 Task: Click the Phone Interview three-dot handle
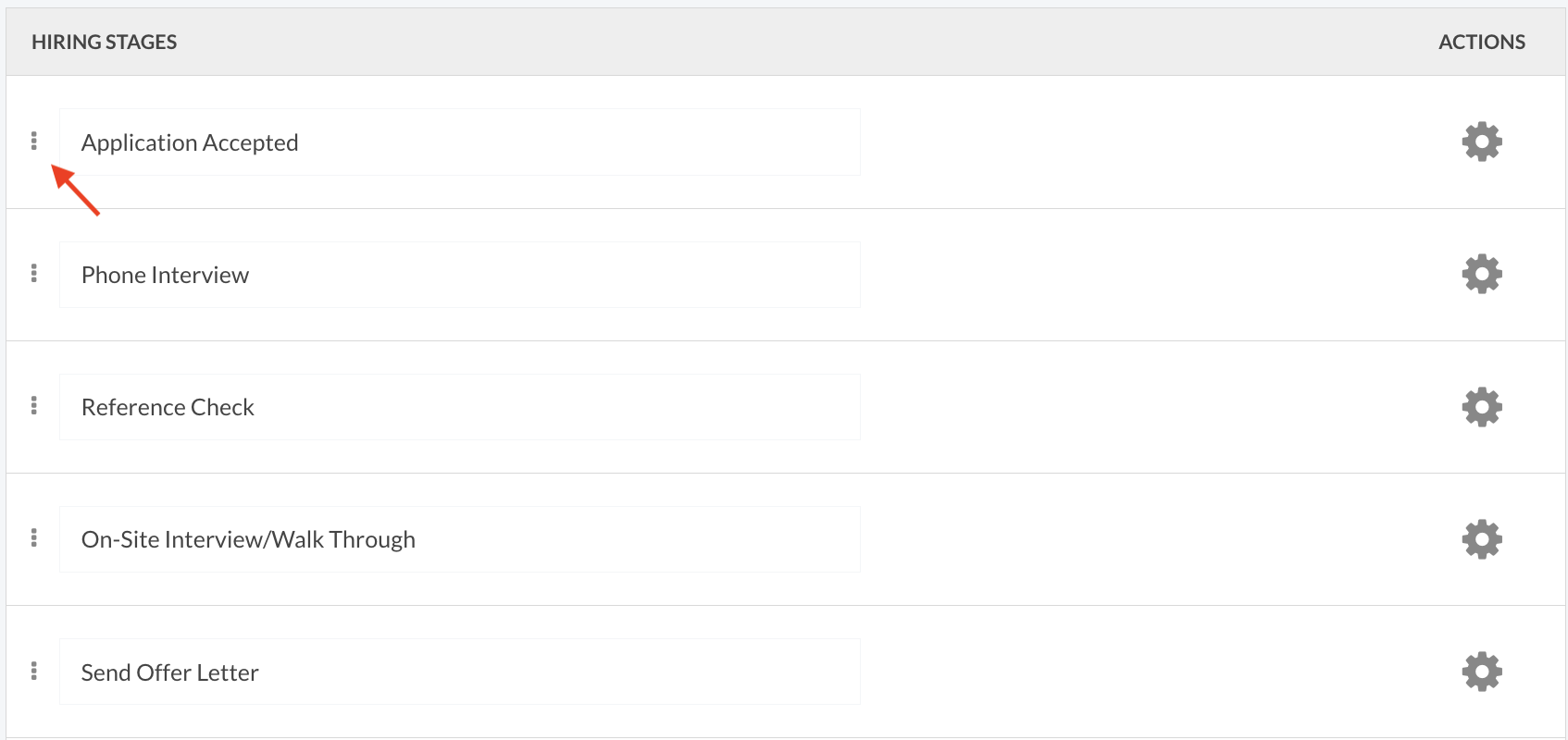[x=34, y=273]
